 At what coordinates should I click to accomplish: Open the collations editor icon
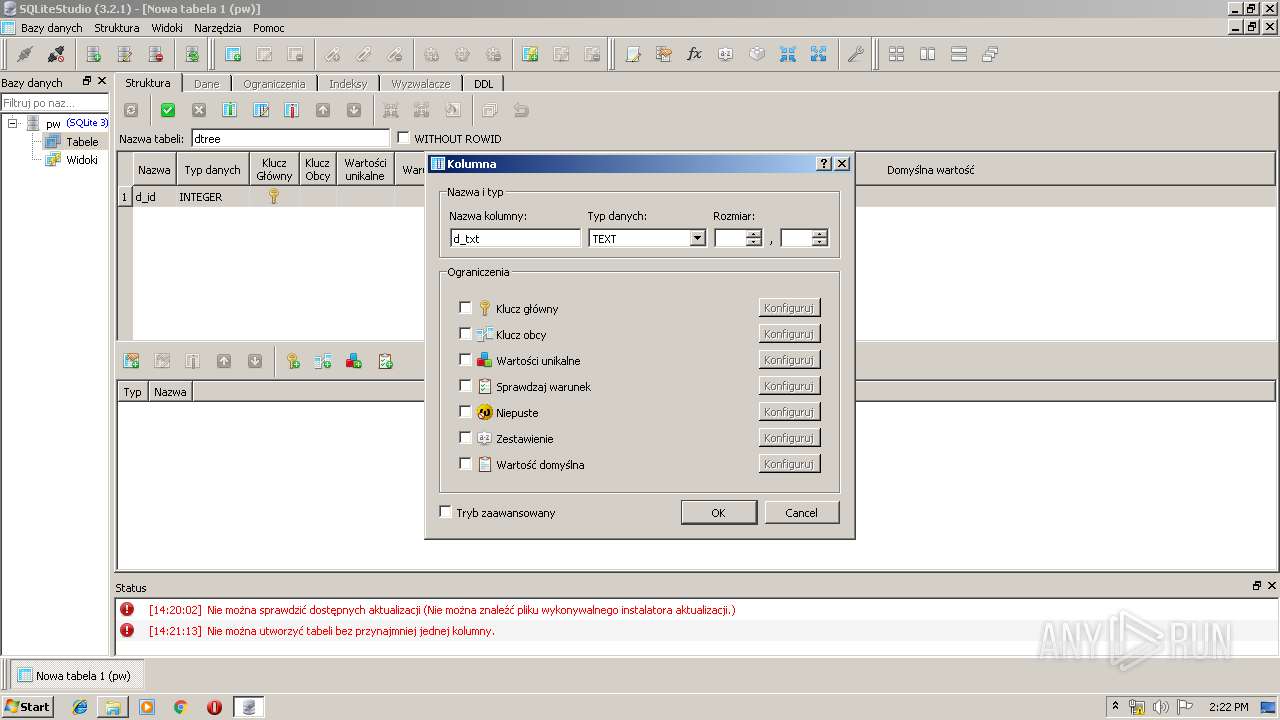(726, 54)
